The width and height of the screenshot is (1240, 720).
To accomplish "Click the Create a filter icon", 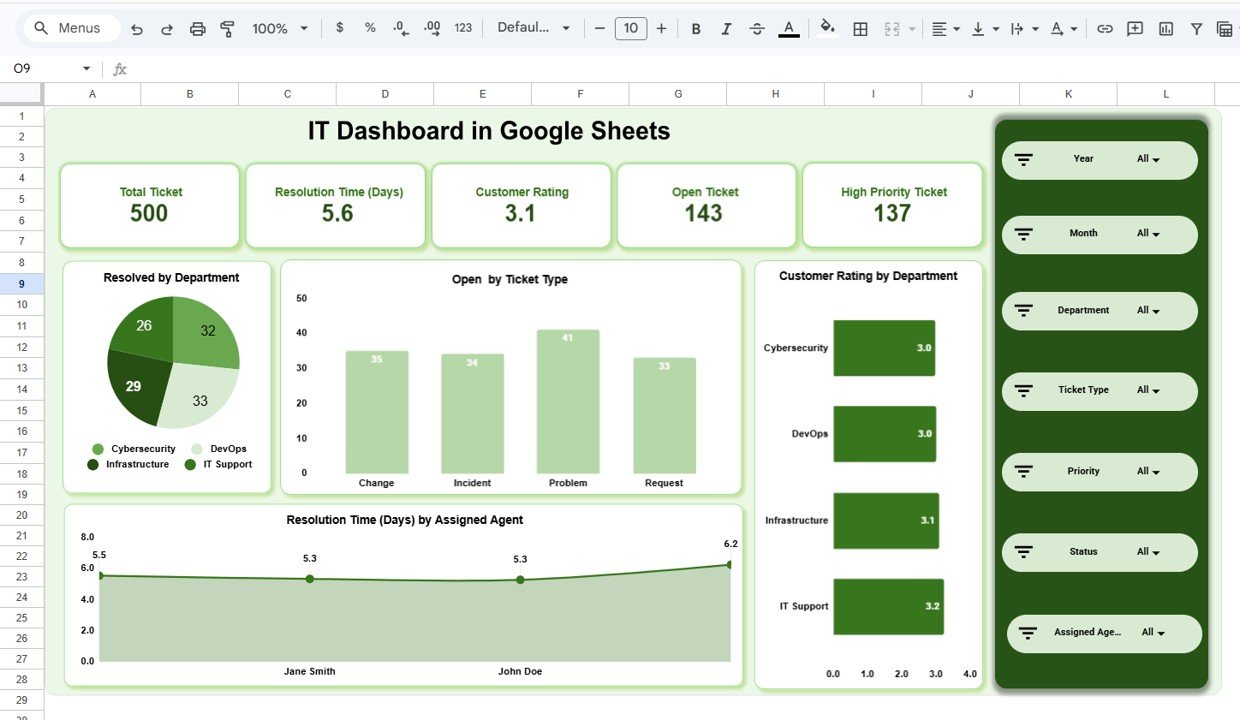I will click(1195, 28).
